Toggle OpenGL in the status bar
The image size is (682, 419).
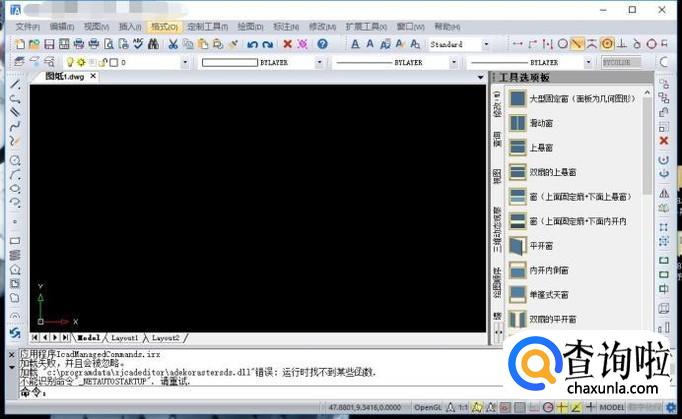click(x=429, y=408)
